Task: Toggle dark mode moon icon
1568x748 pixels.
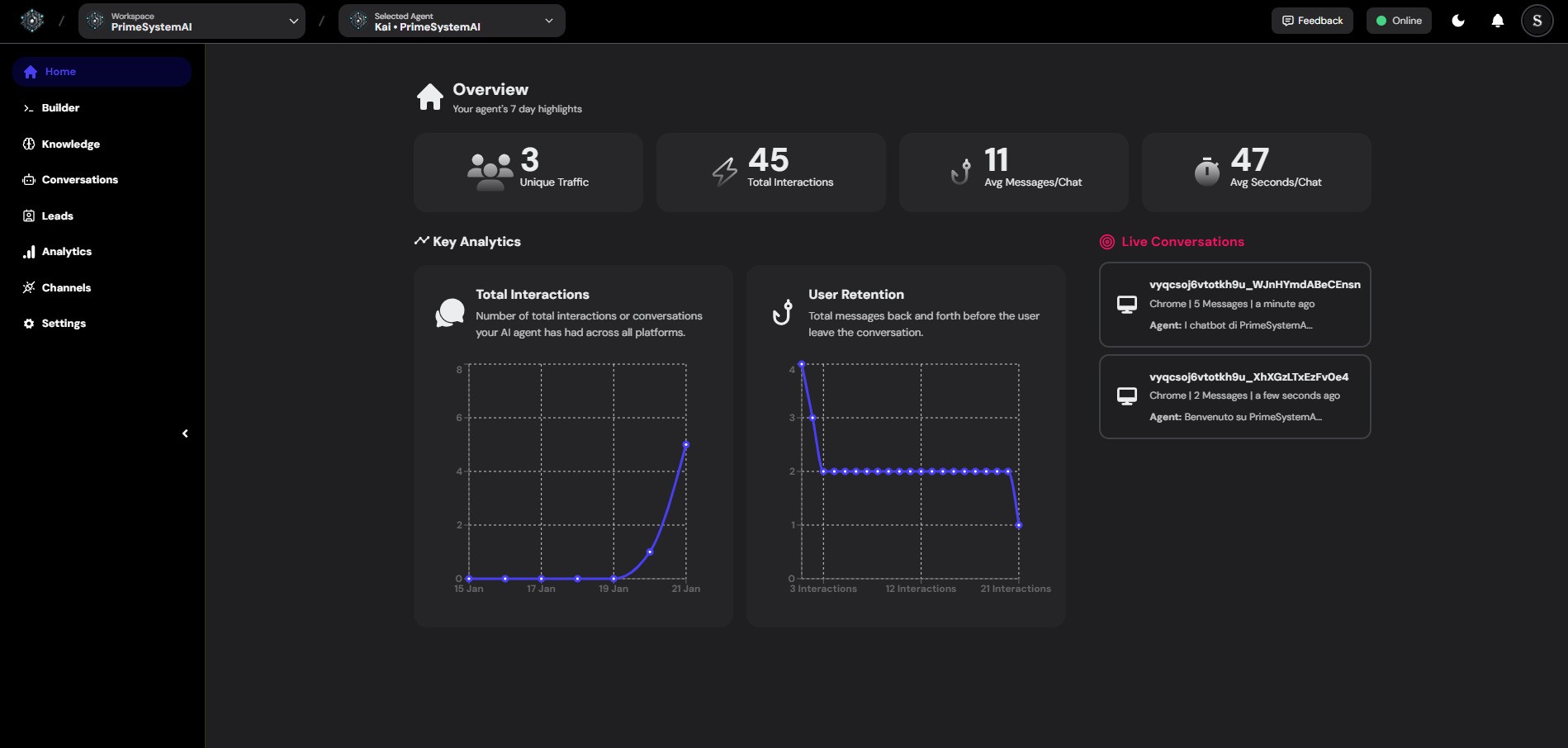Action: click(x=1458, y=21)
